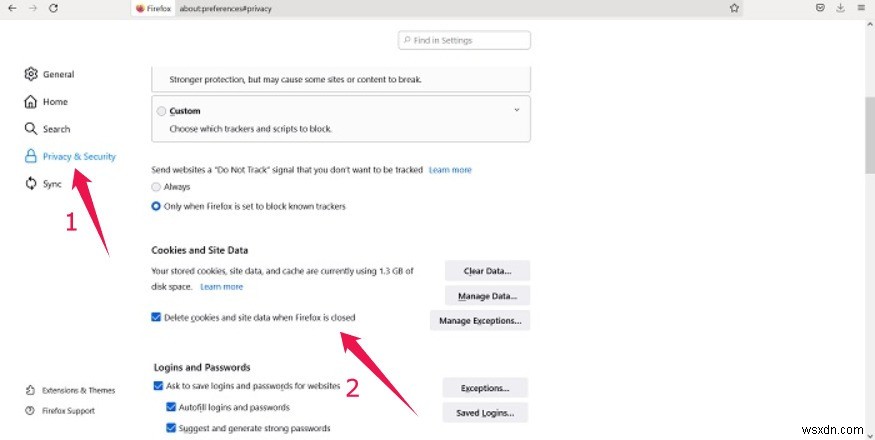Click the Privacy & Security lock icon
Screen dimensions: 875x440
(31, 156)
